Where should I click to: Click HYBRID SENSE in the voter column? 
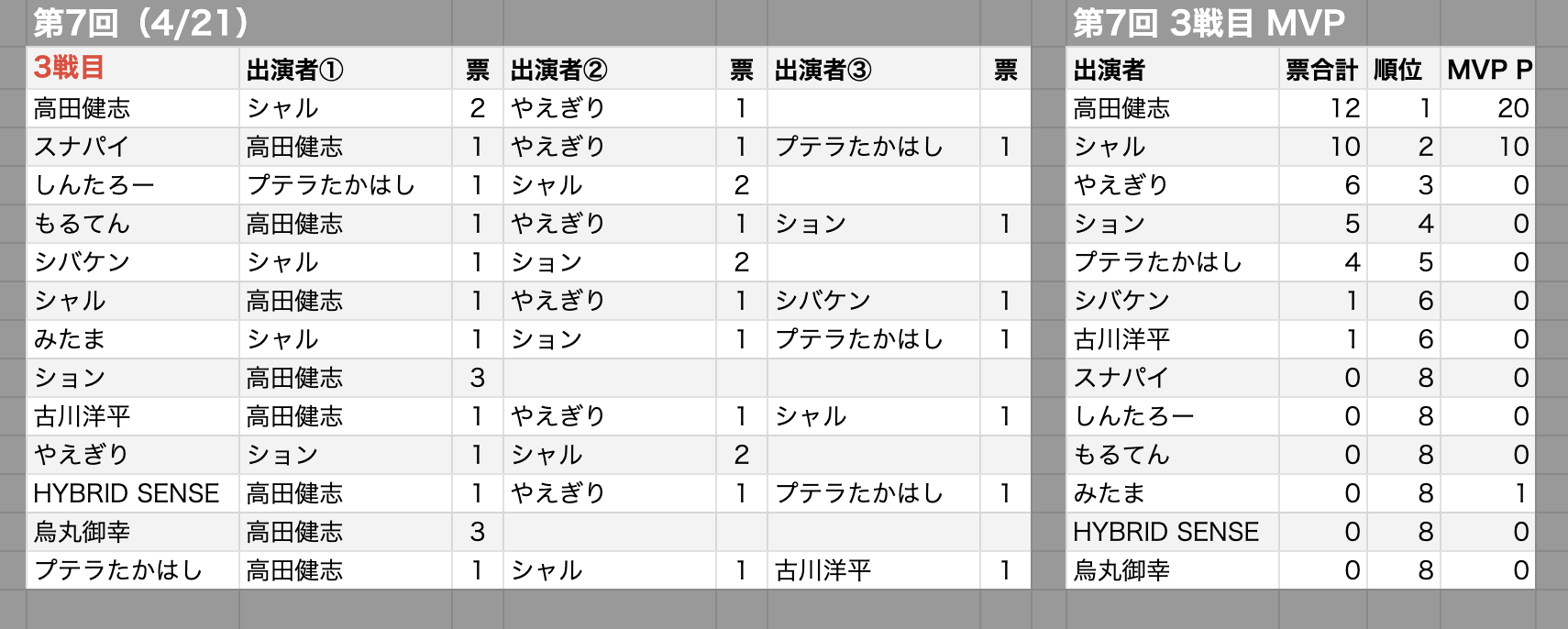coord(127,493)
